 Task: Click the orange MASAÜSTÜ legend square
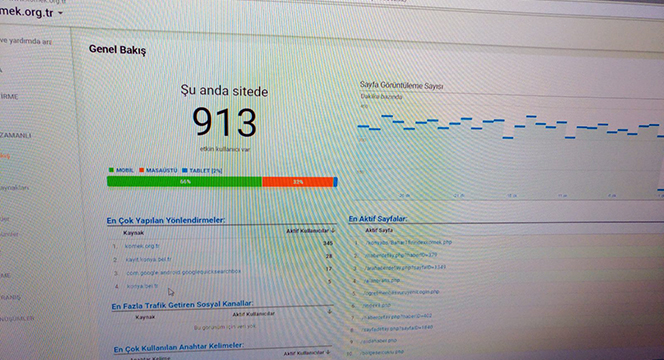141,170
